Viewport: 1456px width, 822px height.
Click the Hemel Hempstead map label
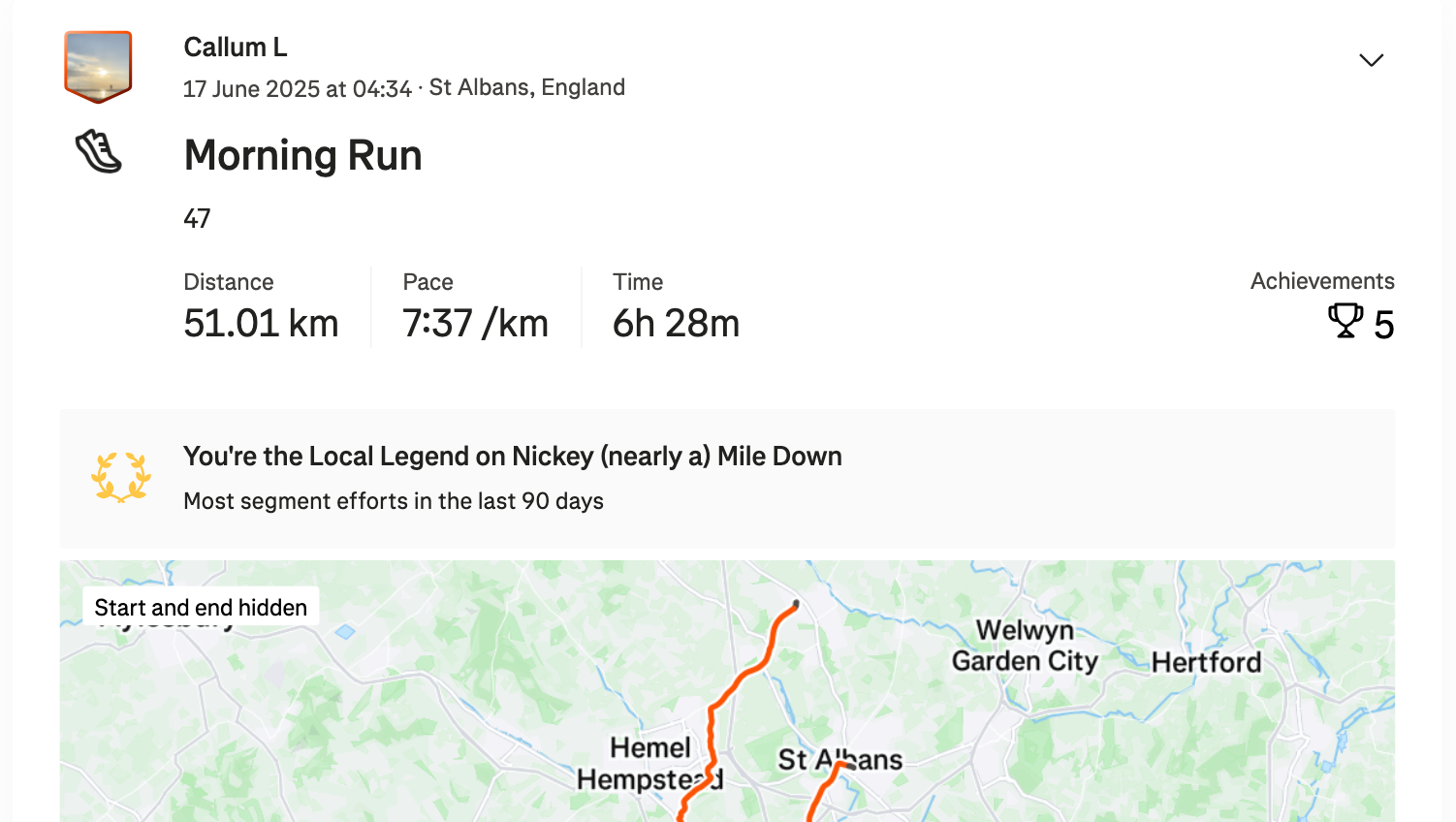point(649,763)
